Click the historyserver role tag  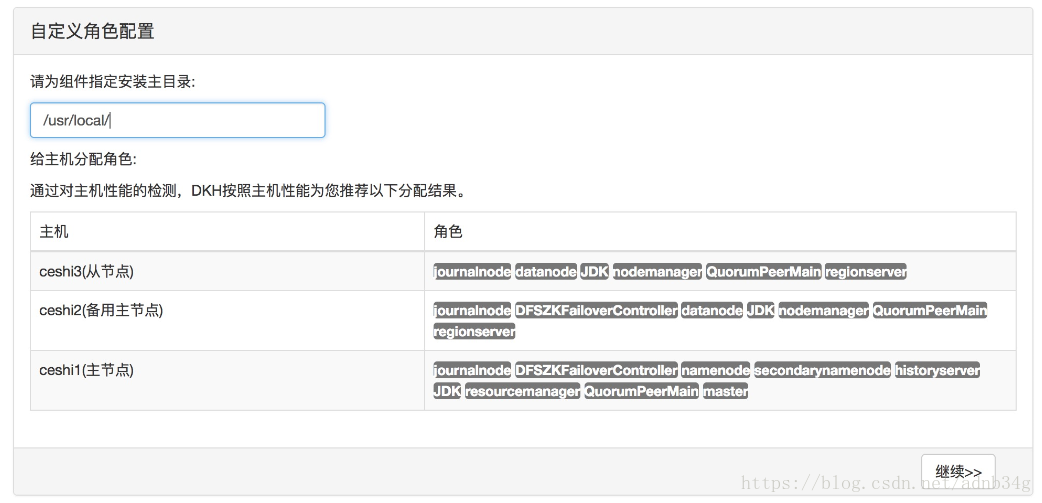pyautogui.click(x=937, y=370)
